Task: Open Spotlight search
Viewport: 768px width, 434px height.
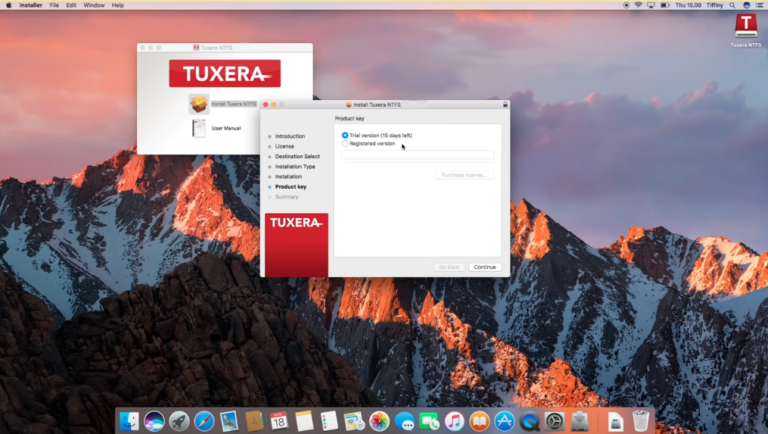Action: point(732,5)
